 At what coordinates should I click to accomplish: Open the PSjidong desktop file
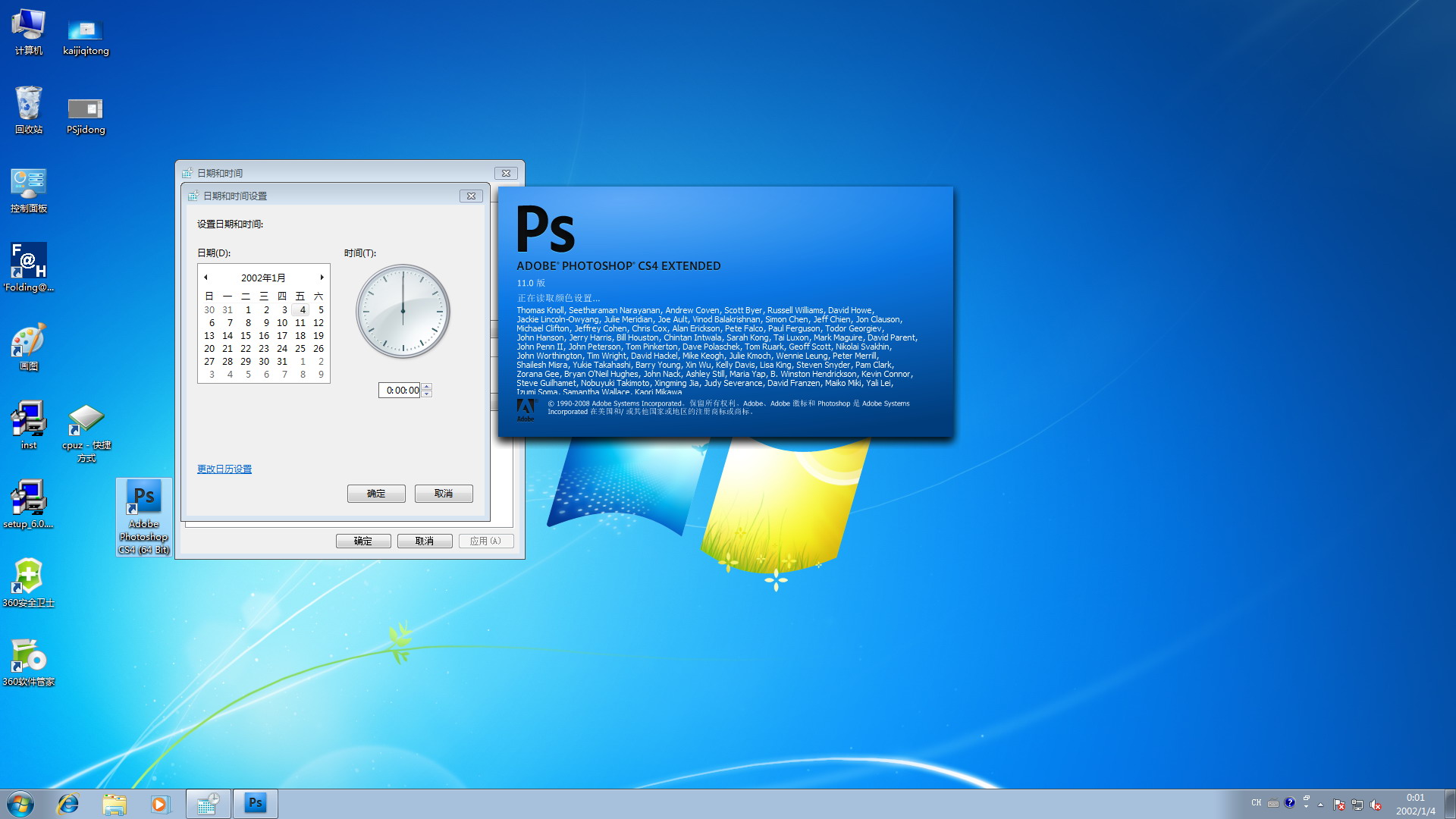pos(85,110)
